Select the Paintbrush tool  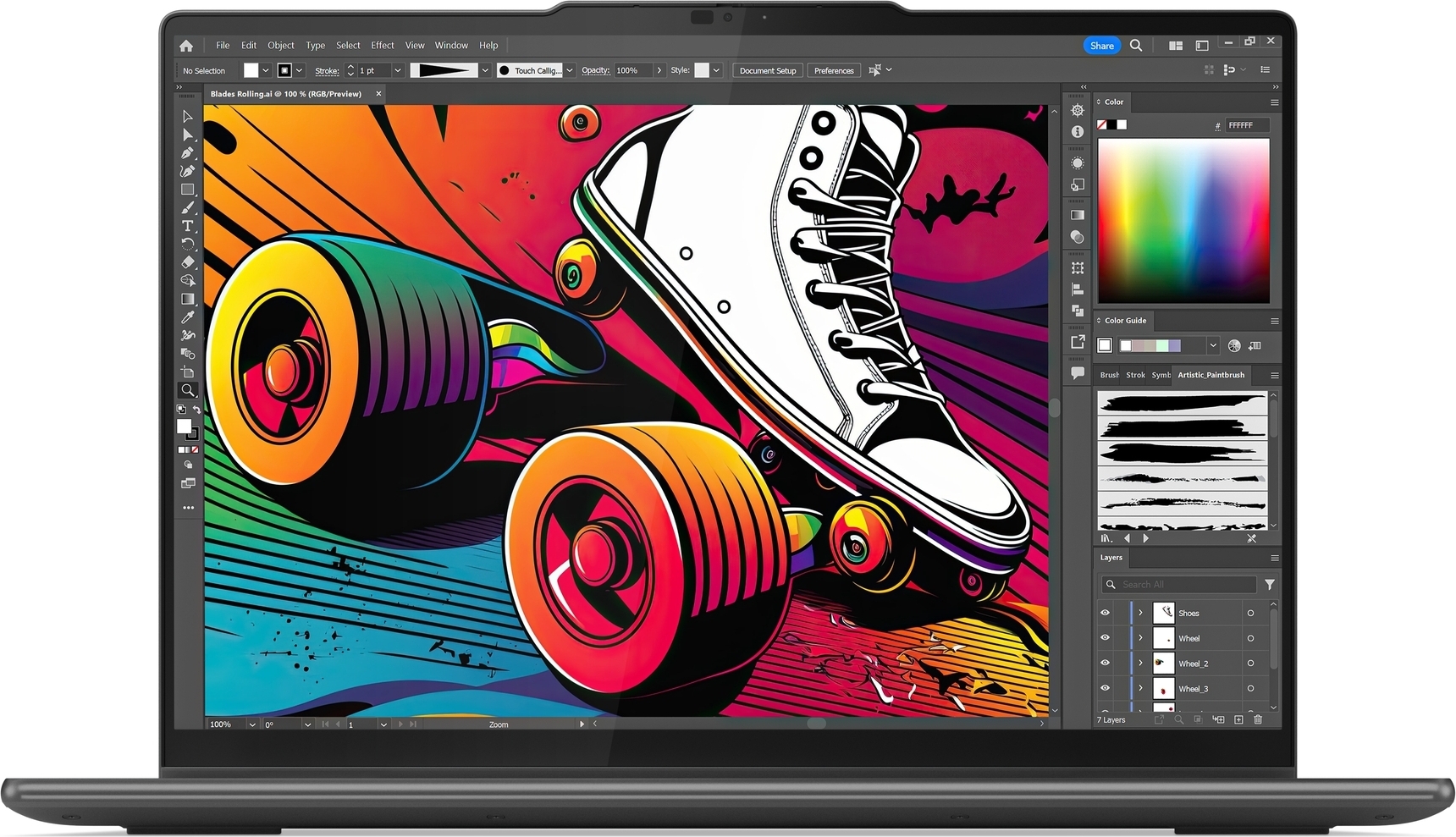point(188,207)
